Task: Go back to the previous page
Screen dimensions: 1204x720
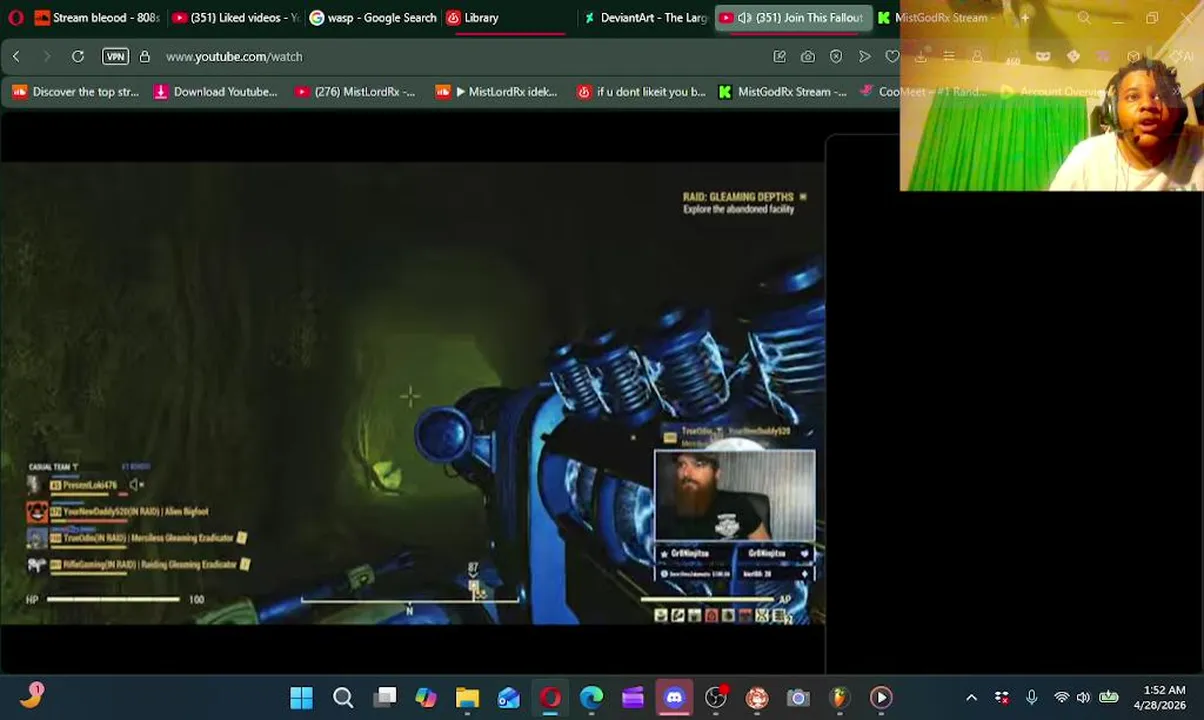Action: (x=16, y=56)
